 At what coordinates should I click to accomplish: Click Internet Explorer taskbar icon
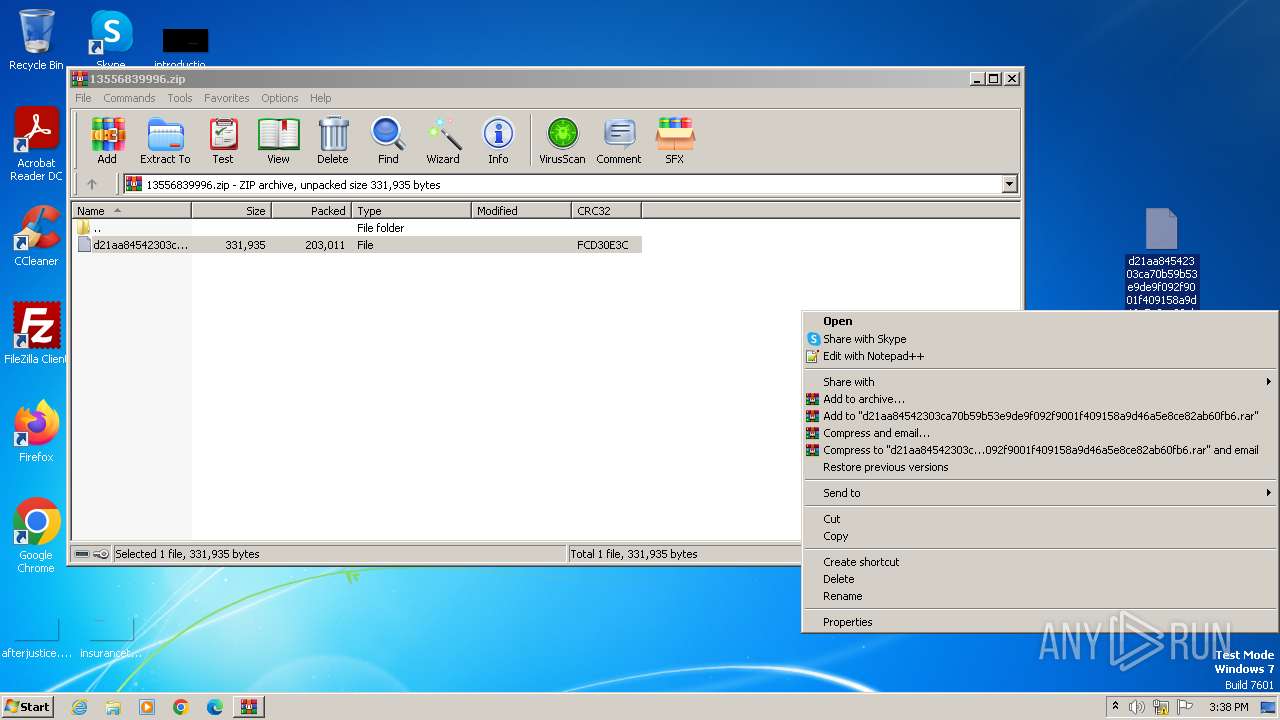coord(79,707)
